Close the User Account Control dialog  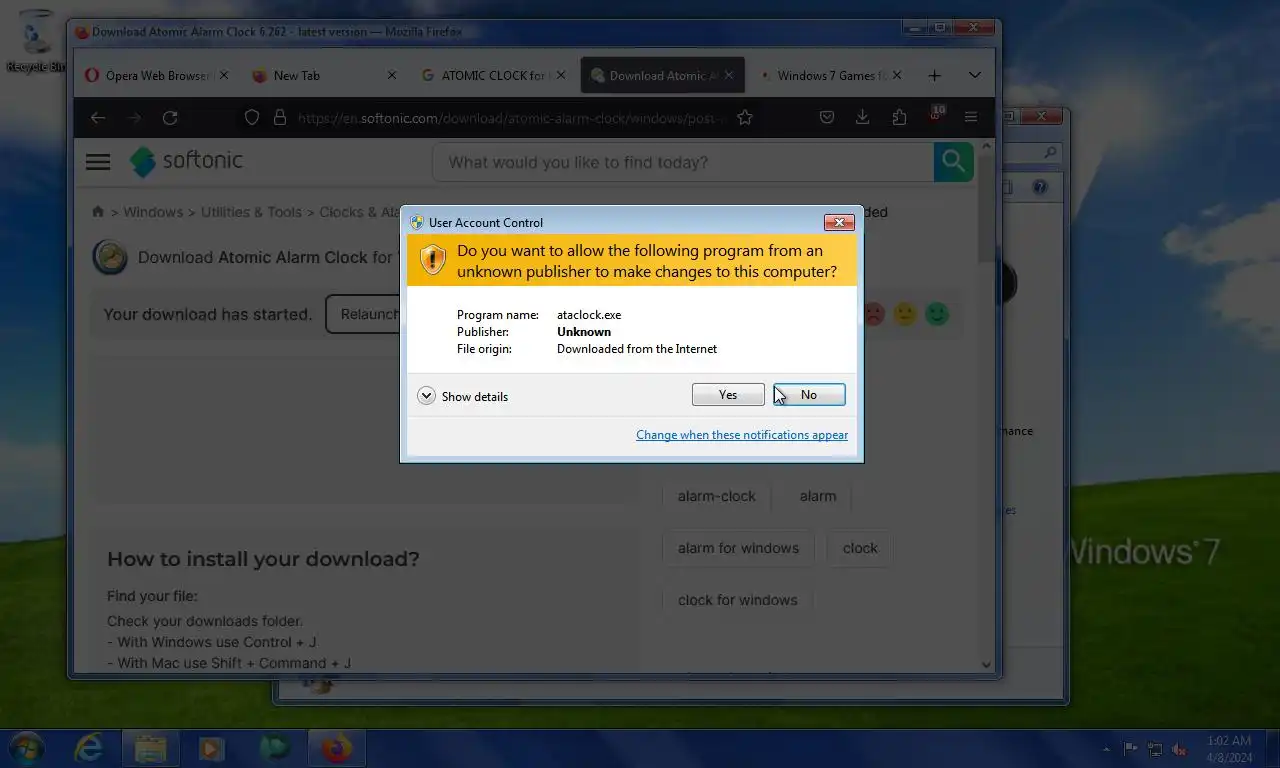(838, 222)
